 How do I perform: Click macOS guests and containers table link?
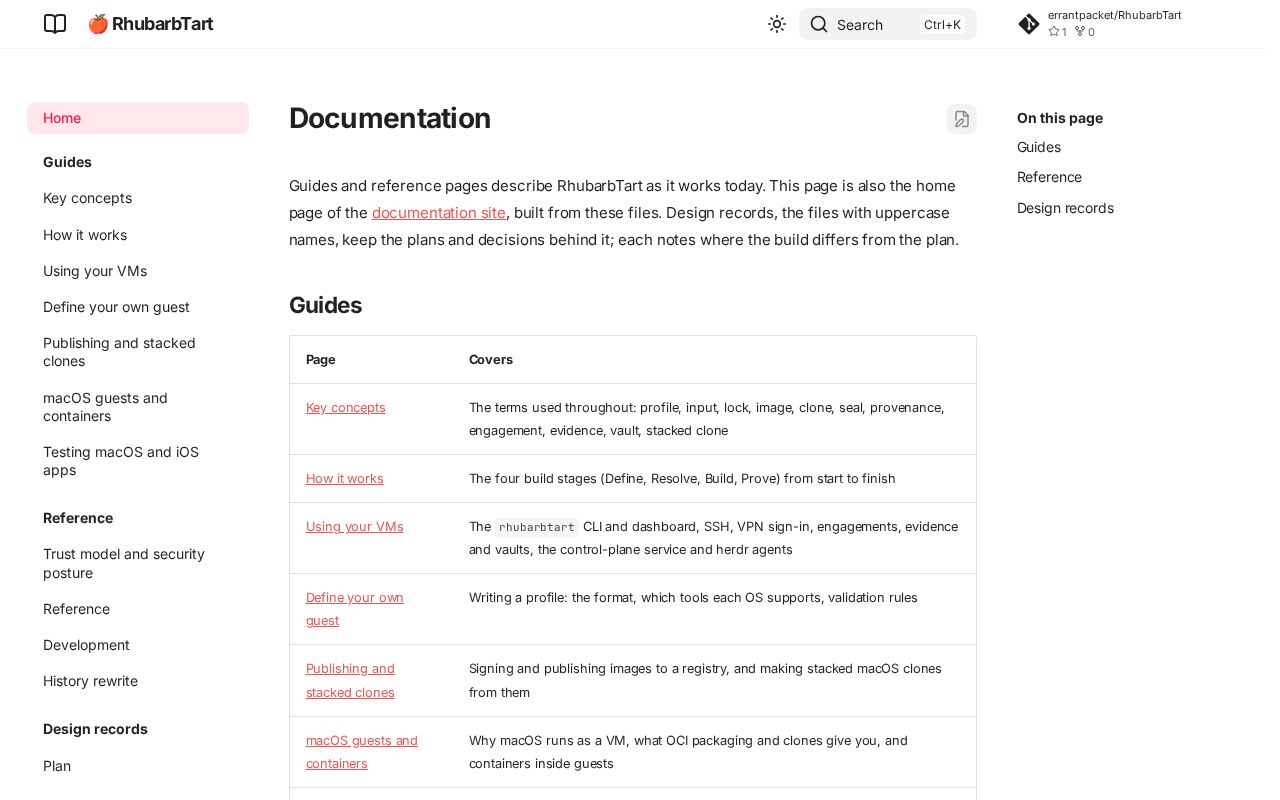pyautogui.click(x=362, y=752)
